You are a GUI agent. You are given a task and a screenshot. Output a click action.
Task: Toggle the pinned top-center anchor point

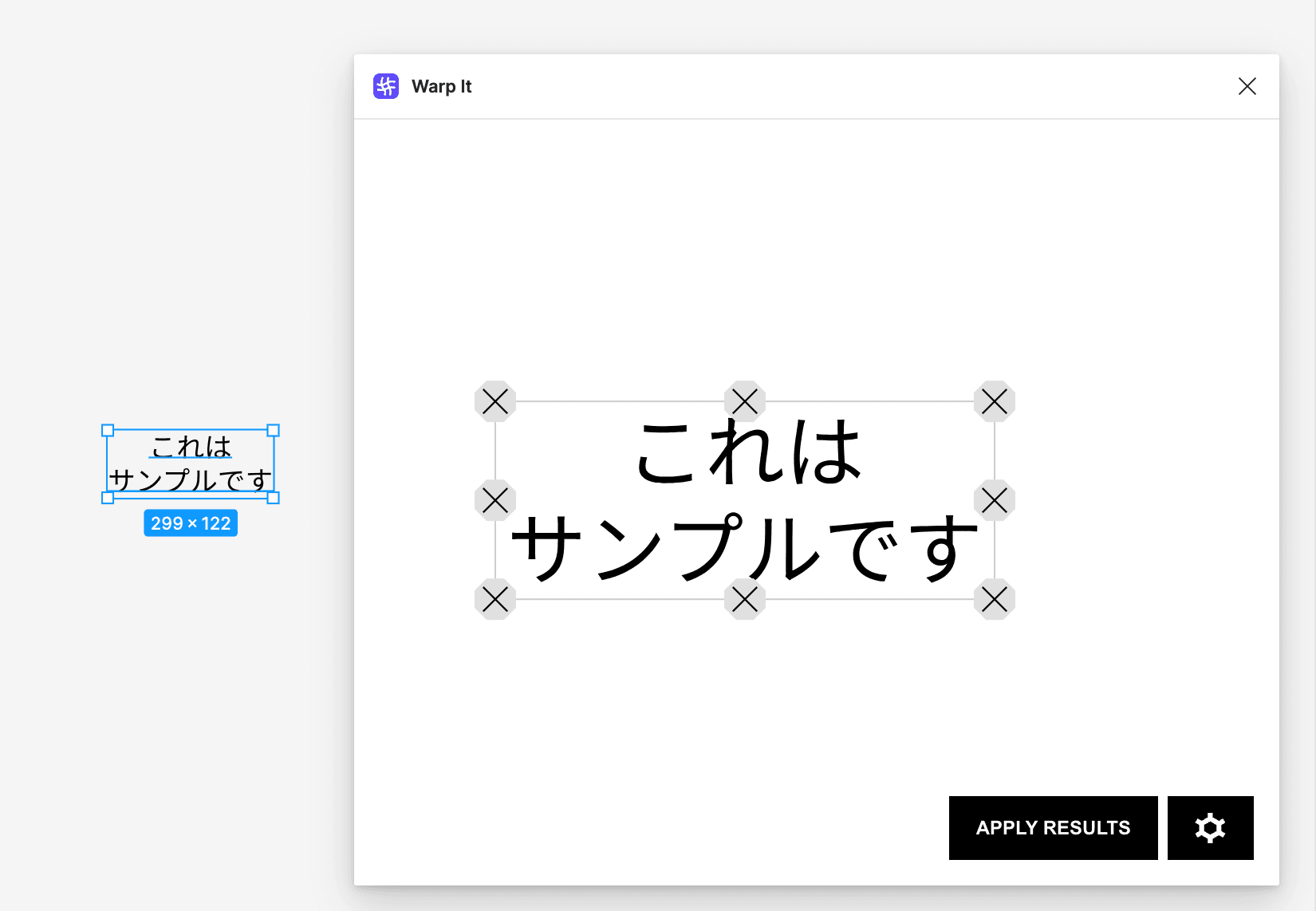coord(744,401)
